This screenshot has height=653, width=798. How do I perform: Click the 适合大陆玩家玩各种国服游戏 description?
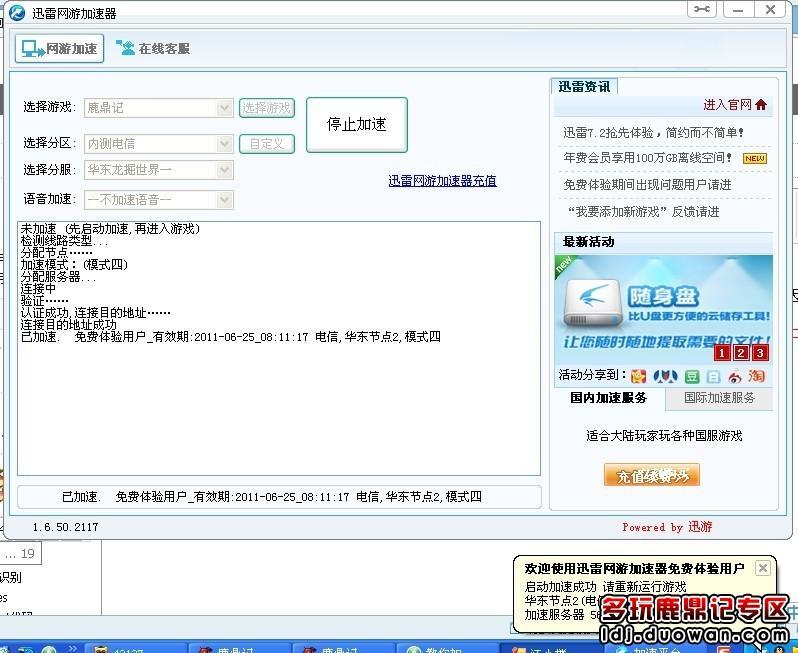pyautogui.click(x=664, y=436)
